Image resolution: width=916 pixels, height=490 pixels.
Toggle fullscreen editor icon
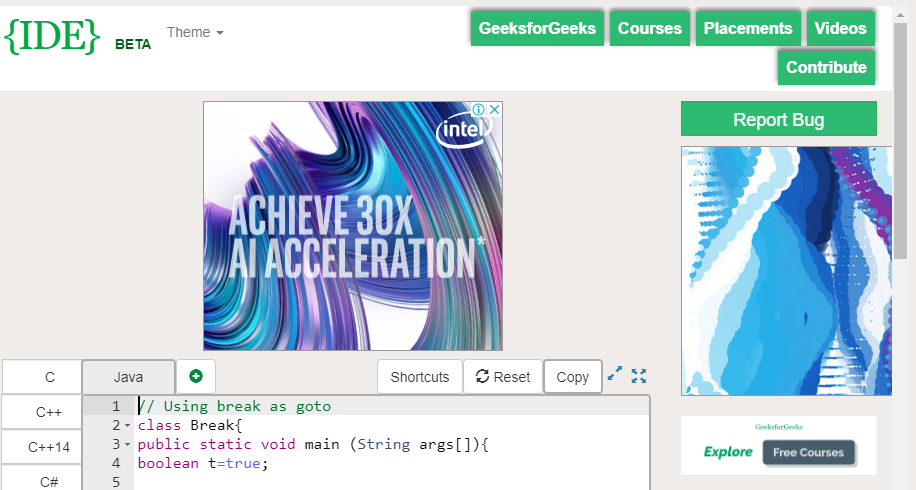coord(639,376)
